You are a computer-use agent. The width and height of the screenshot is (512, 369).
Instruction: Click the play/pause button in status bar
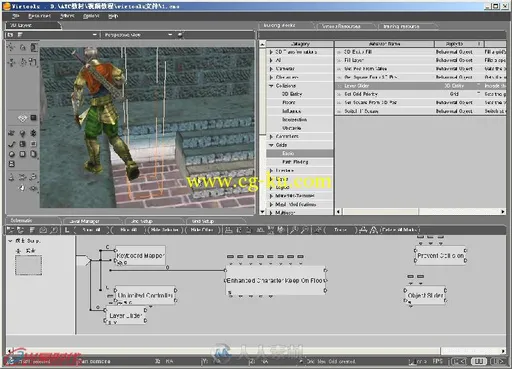(x=479, y=361)
